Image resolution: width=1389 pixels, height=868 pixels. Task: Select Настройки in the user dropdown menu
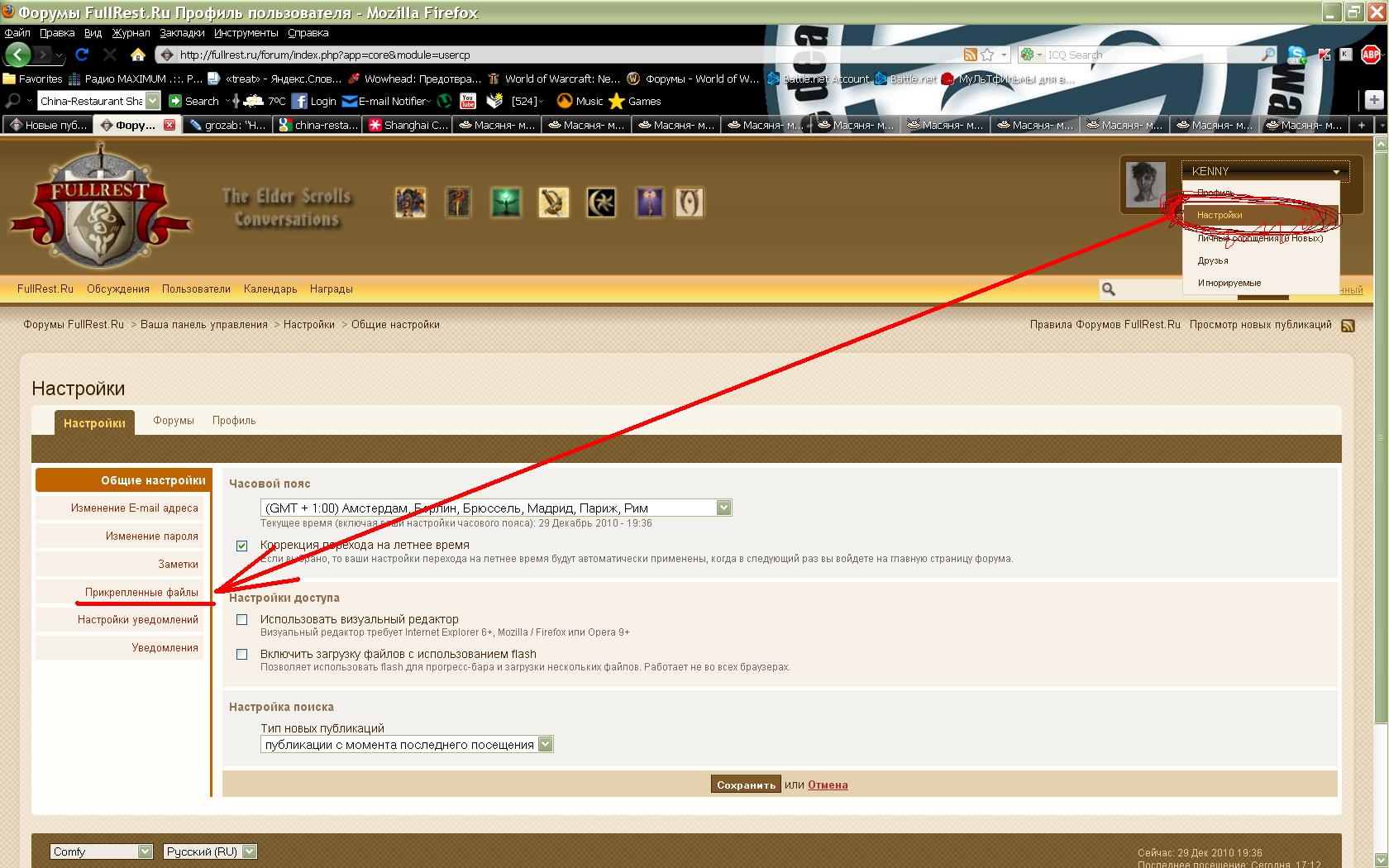1220,215
